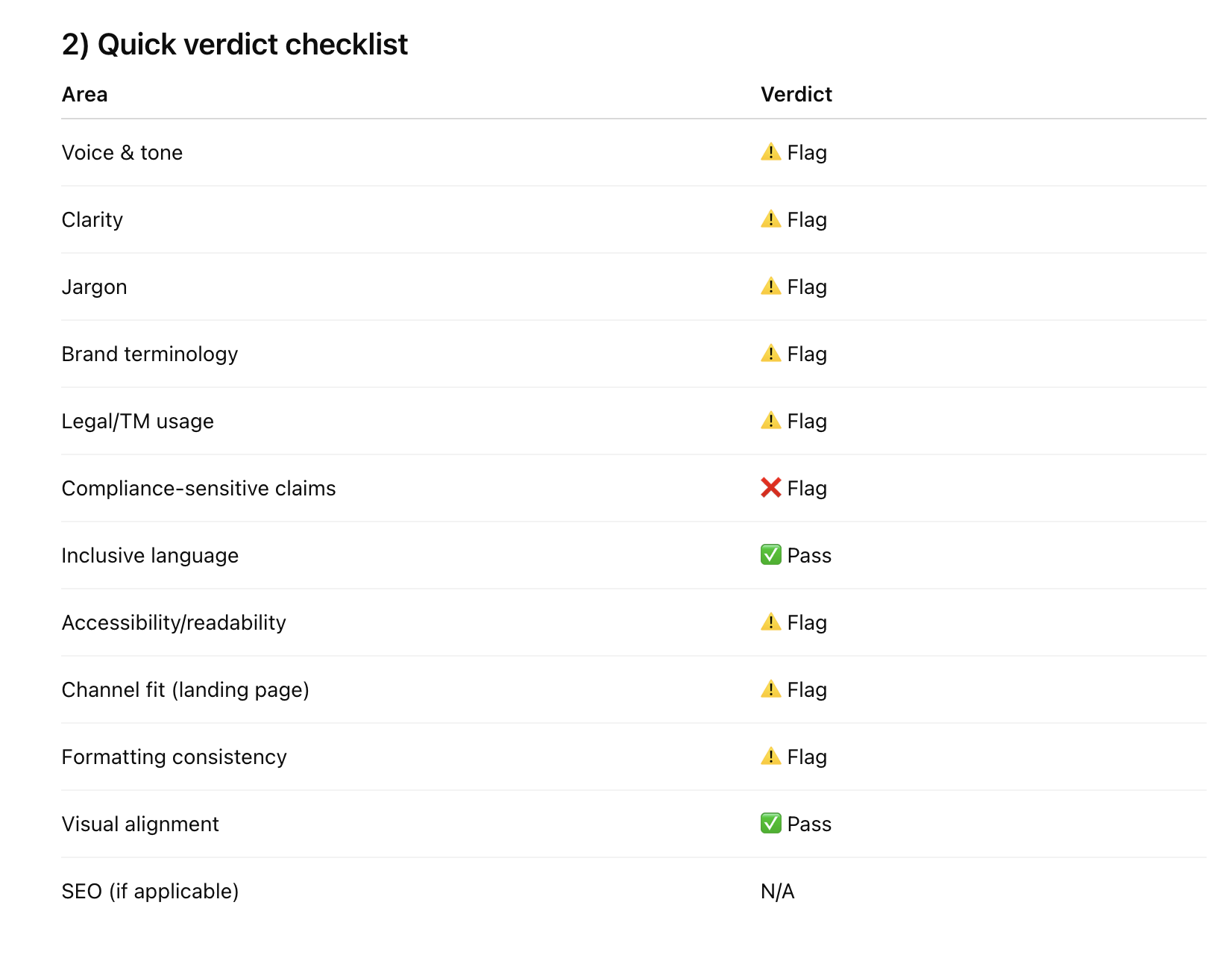This screenshot has height=964, width=1232.
Task: Click the warning icon for Legal/TM usage
Action: (x=770, y=421)
